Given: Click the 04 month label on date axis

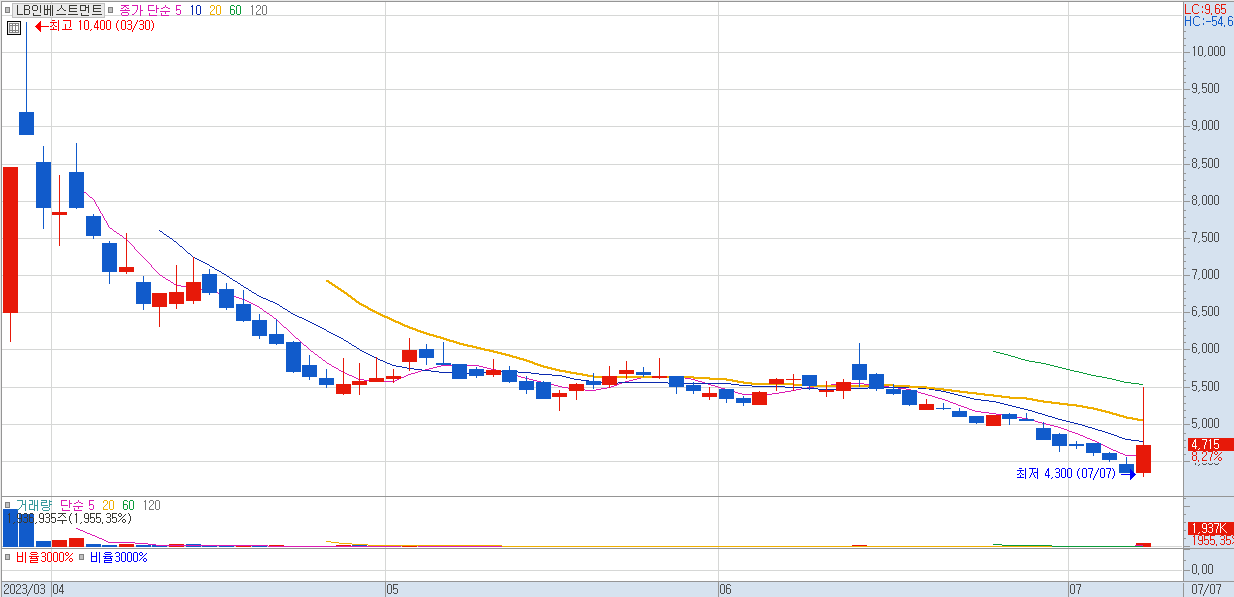Looking at the screenshot, I should pyautogui.click(x=58, y=590).
